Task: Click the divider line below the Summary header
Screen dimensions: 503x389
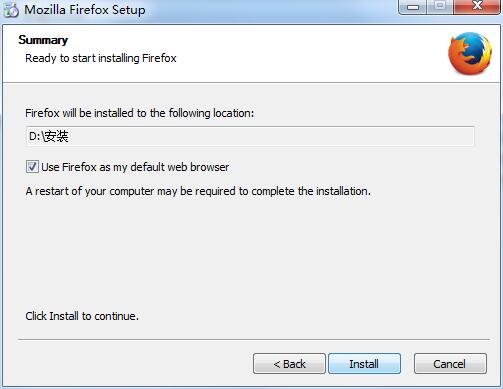Action: 252,82
